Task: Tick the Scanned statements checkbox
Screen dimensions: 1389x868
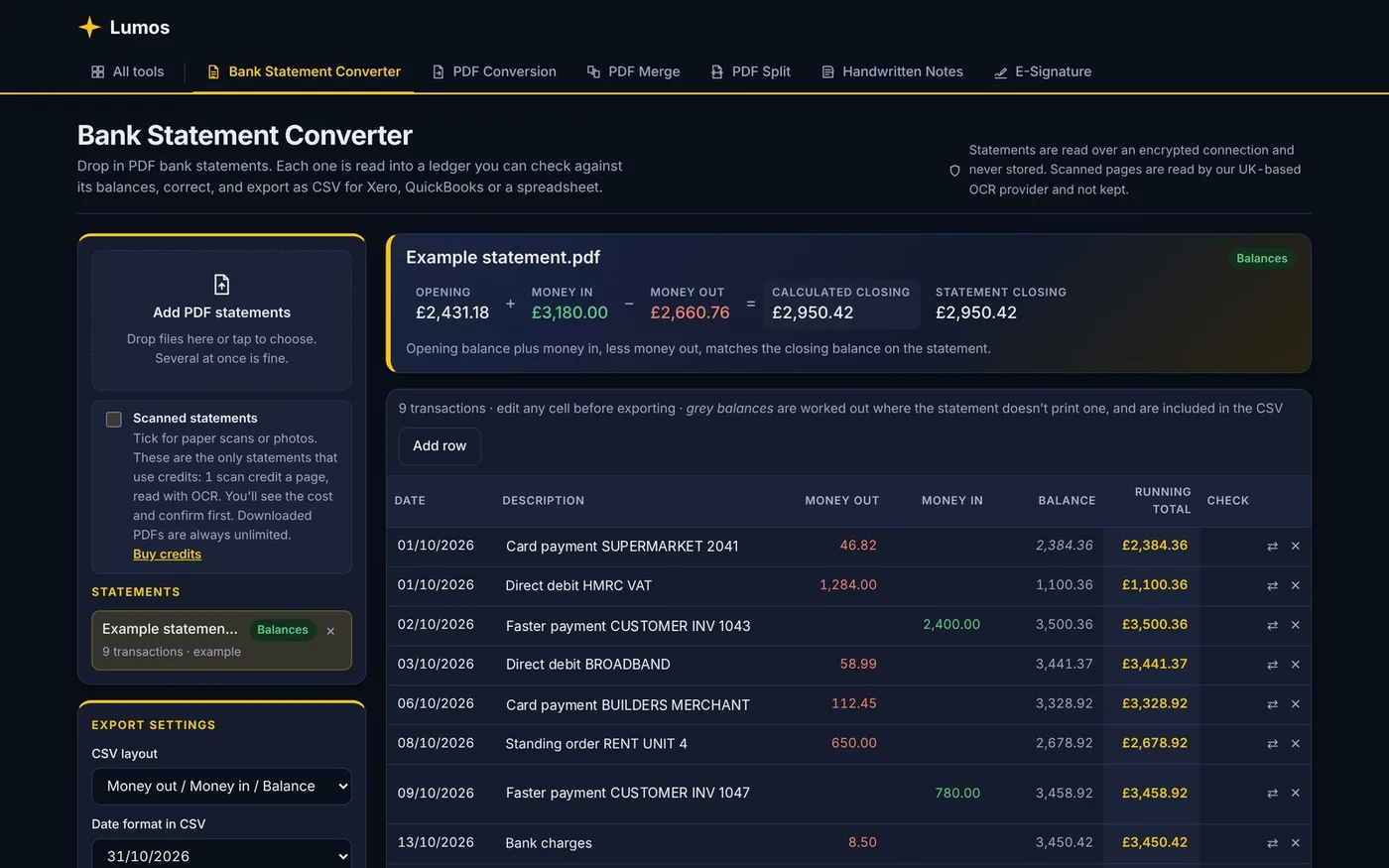Action: [114, 420]
